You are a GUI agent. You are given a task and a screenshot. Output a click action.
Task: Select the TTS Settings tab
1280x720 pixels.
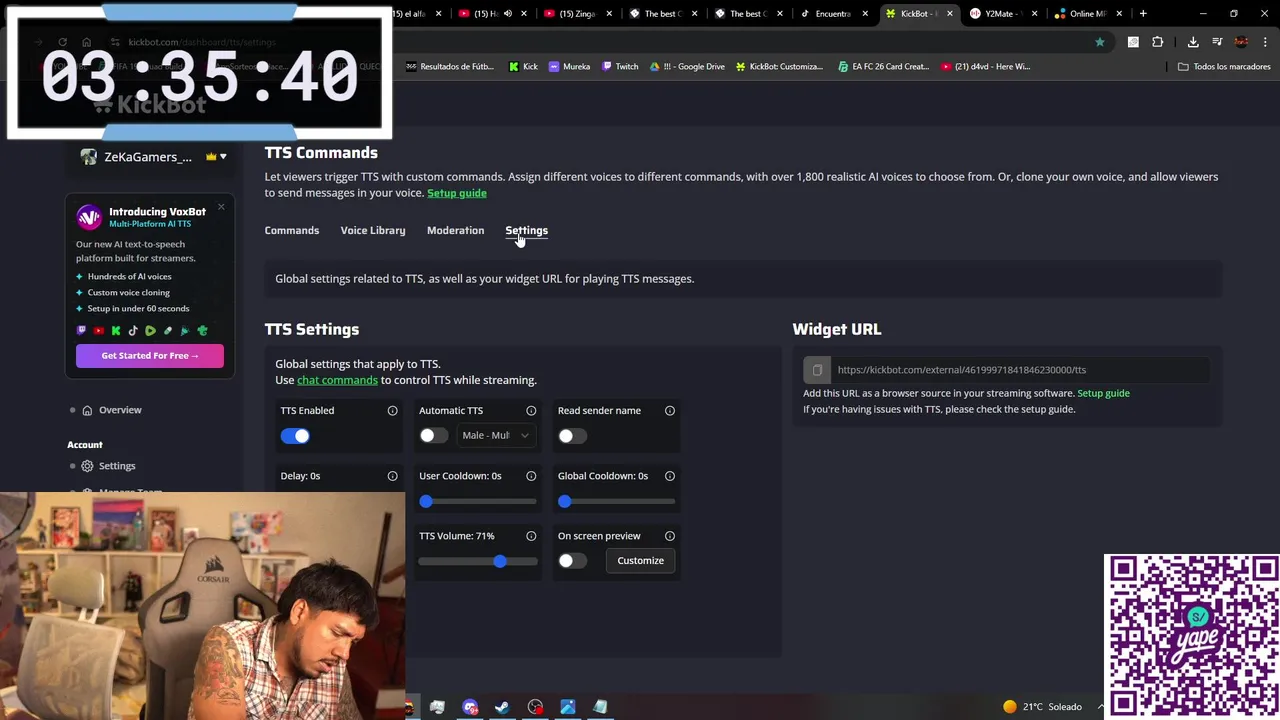pyautogui.click(x=526, y=231)
